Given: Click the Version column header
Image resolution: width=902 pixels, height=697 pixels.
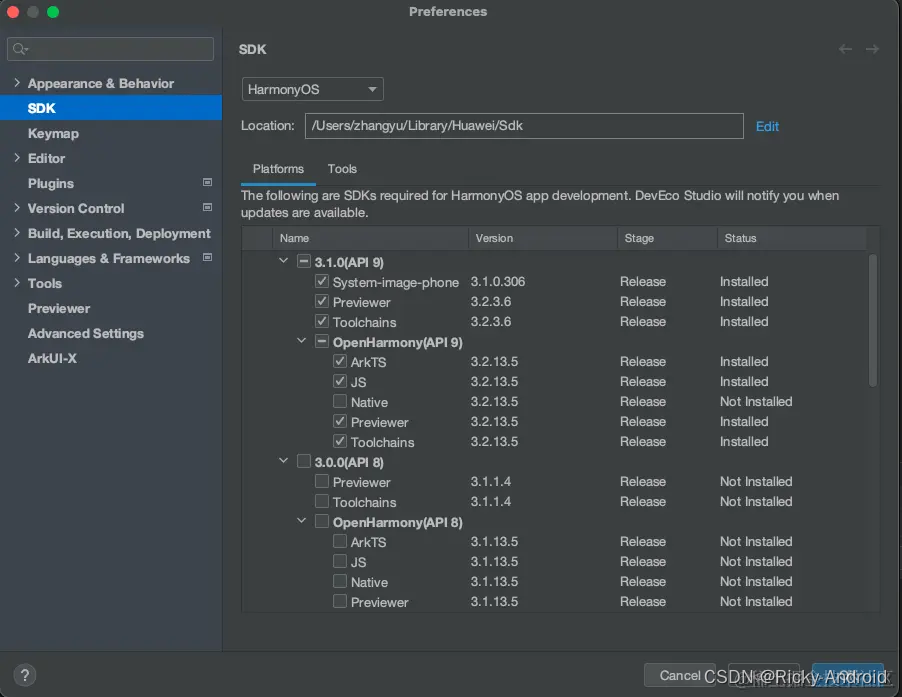Looking at the screenshot, I should (544, 238).
